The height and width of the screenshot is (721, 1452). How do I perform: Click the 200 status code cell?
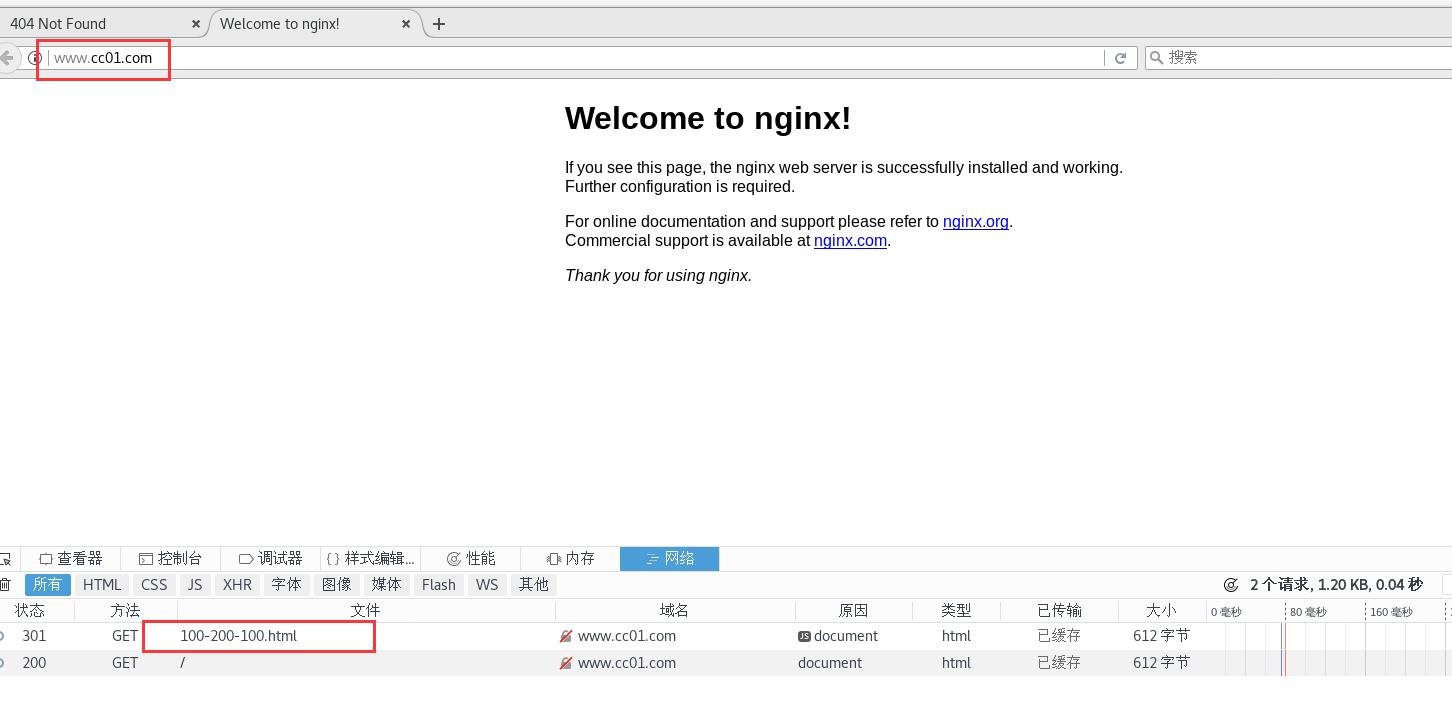34,663
